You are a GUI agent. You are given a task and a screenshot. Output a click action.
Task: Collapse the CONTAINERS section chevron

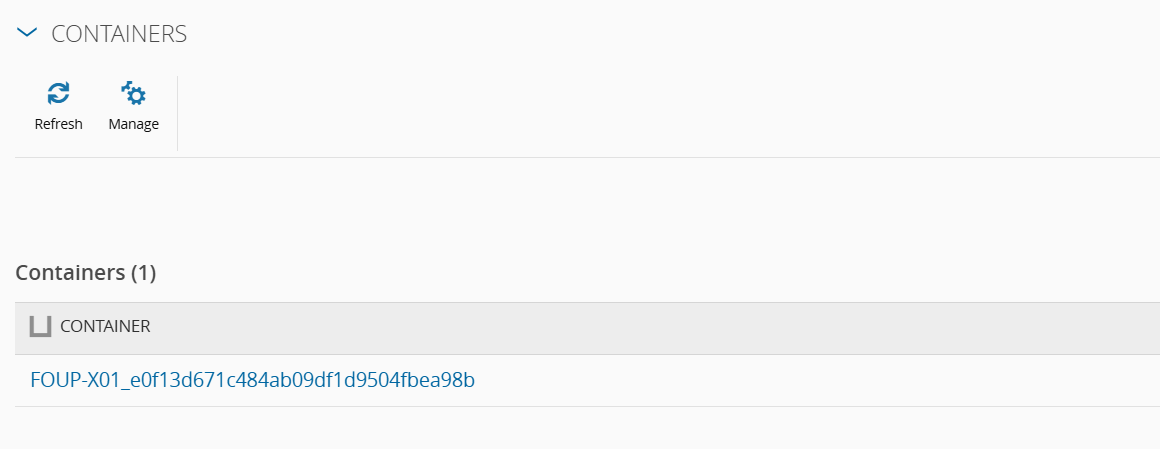click(27, 33)
